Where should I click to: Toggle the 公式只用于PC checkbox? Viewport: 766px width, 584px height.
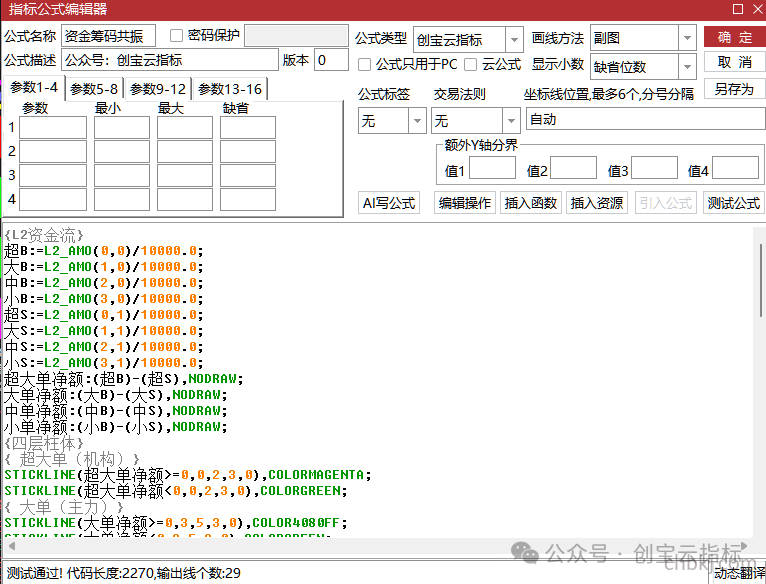click(364, 65)
